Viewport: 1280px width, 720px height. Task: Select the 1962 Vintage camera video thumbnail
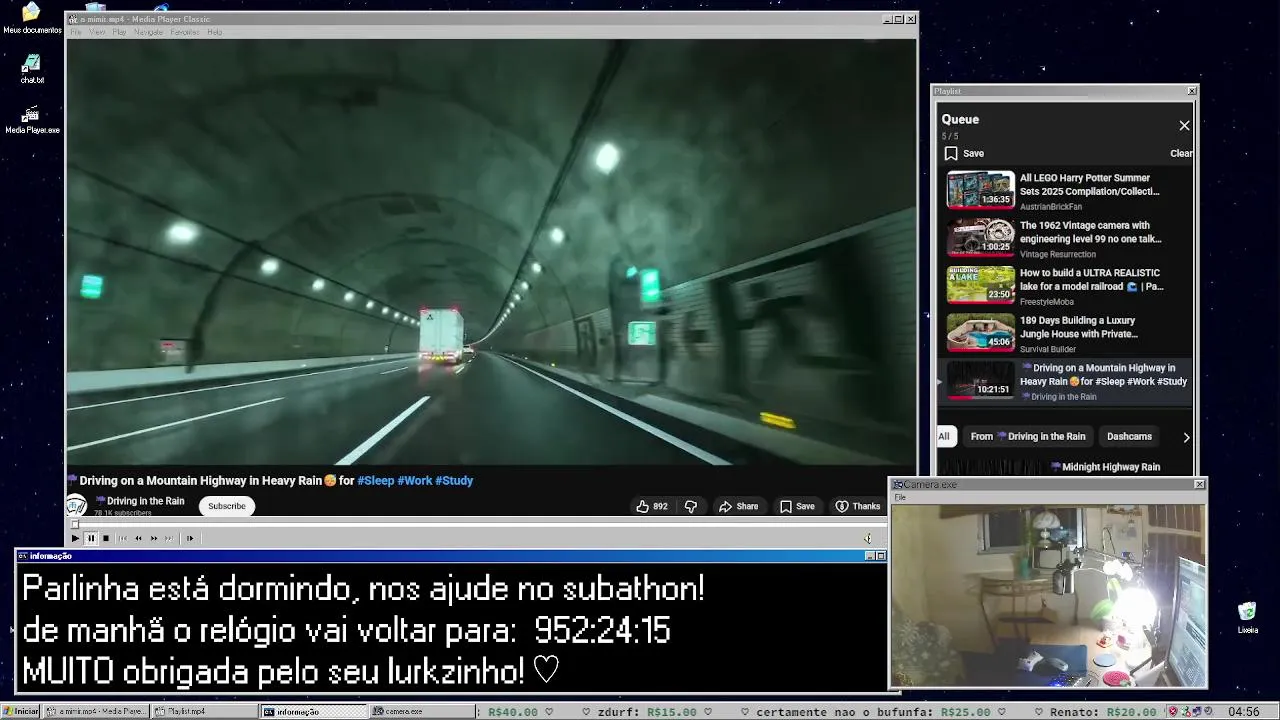coord(980,237)
